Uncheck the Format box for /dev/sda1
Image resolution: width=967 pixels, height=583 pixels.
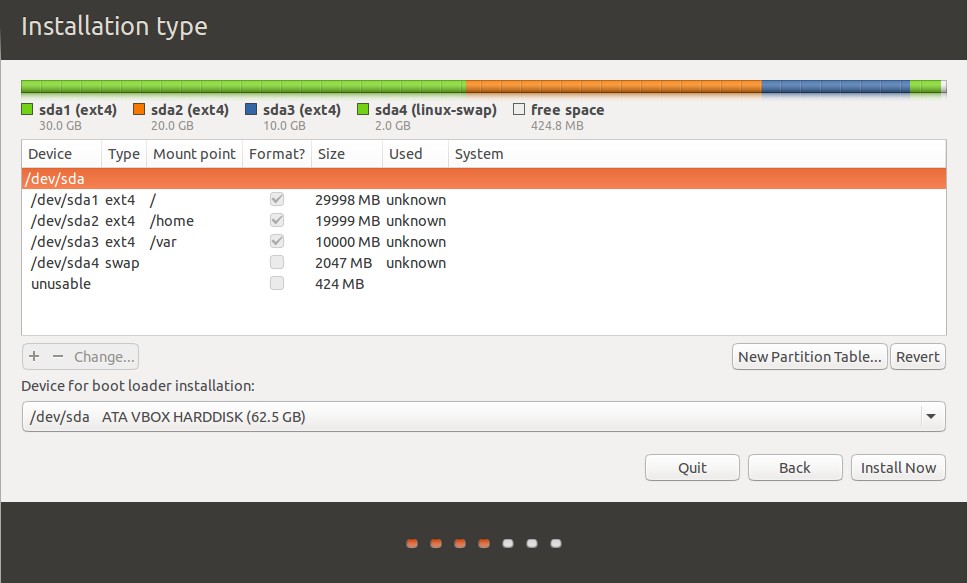pyautogui.click(x=276, y=199)
